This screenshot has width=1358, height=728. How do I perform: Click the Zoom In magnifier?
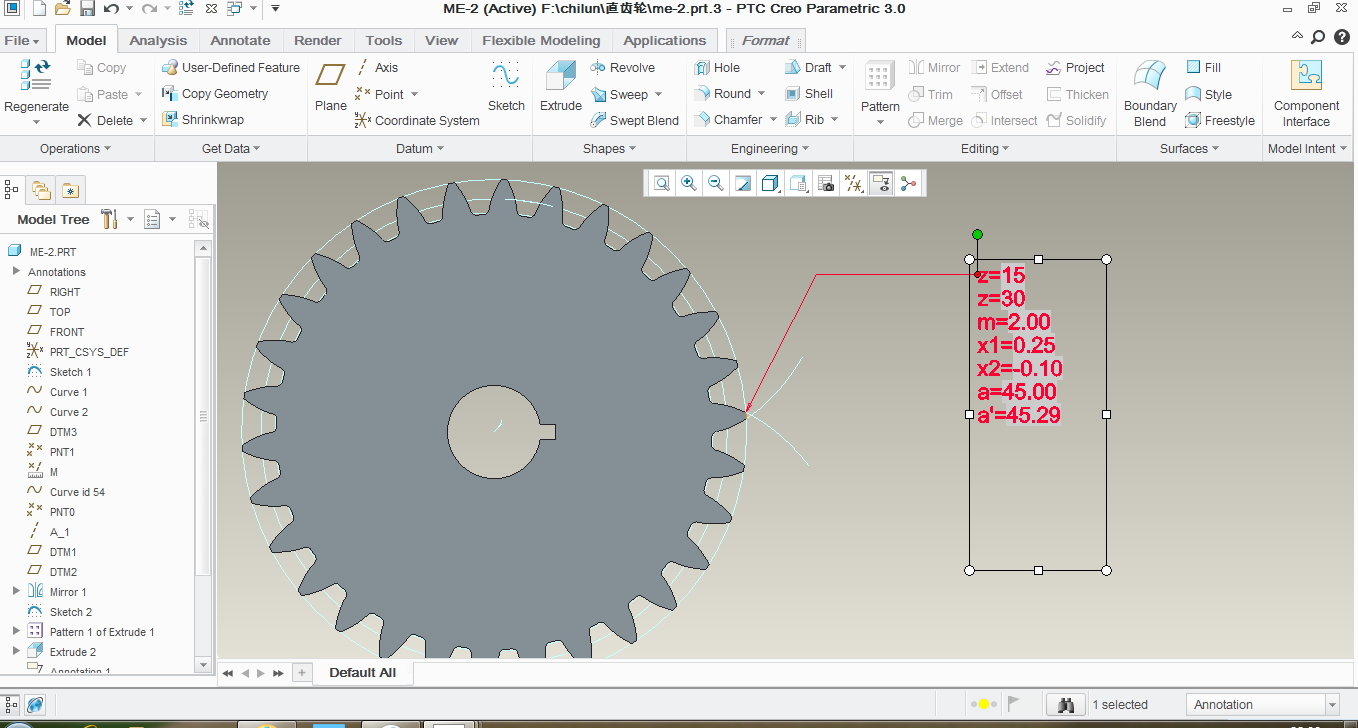[689, 183]
